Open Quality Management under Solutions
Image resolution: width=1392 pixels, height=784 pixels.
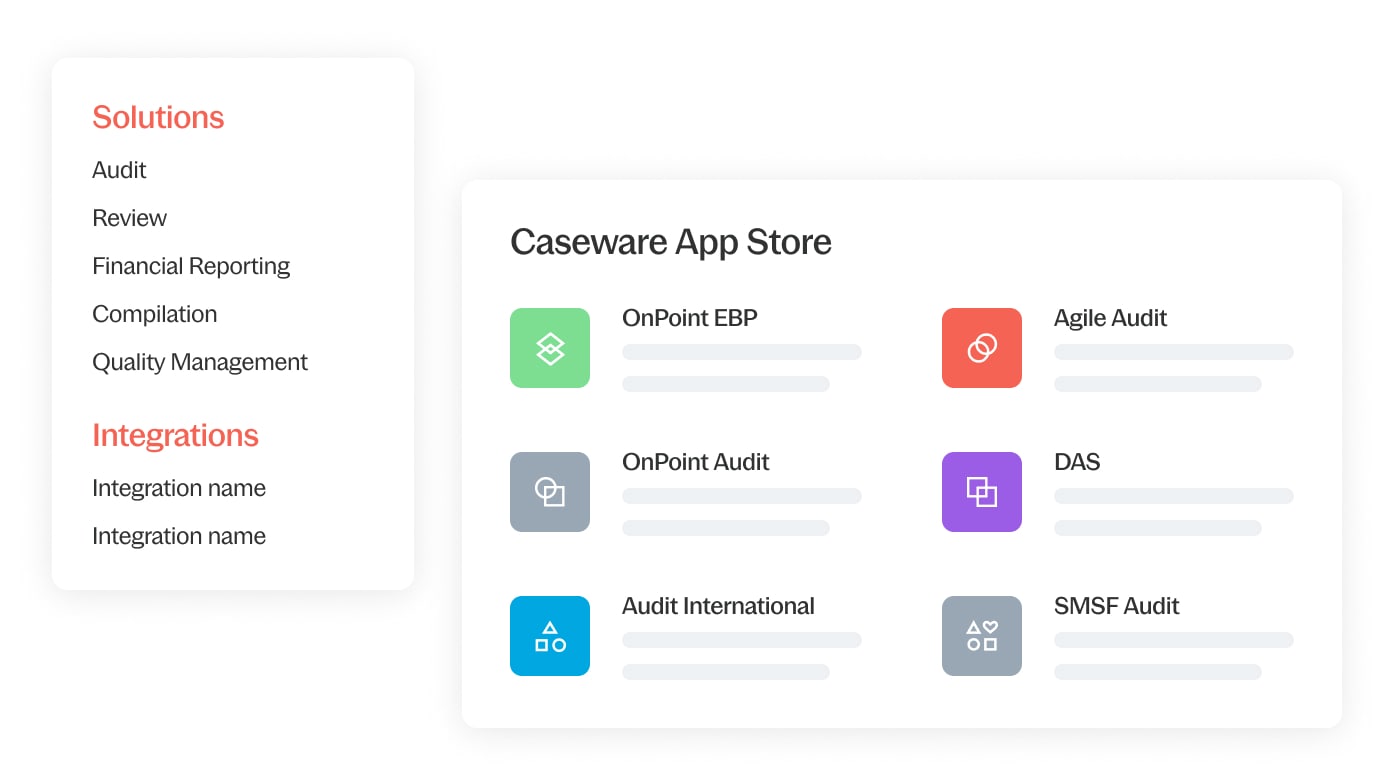pos(200,362)
